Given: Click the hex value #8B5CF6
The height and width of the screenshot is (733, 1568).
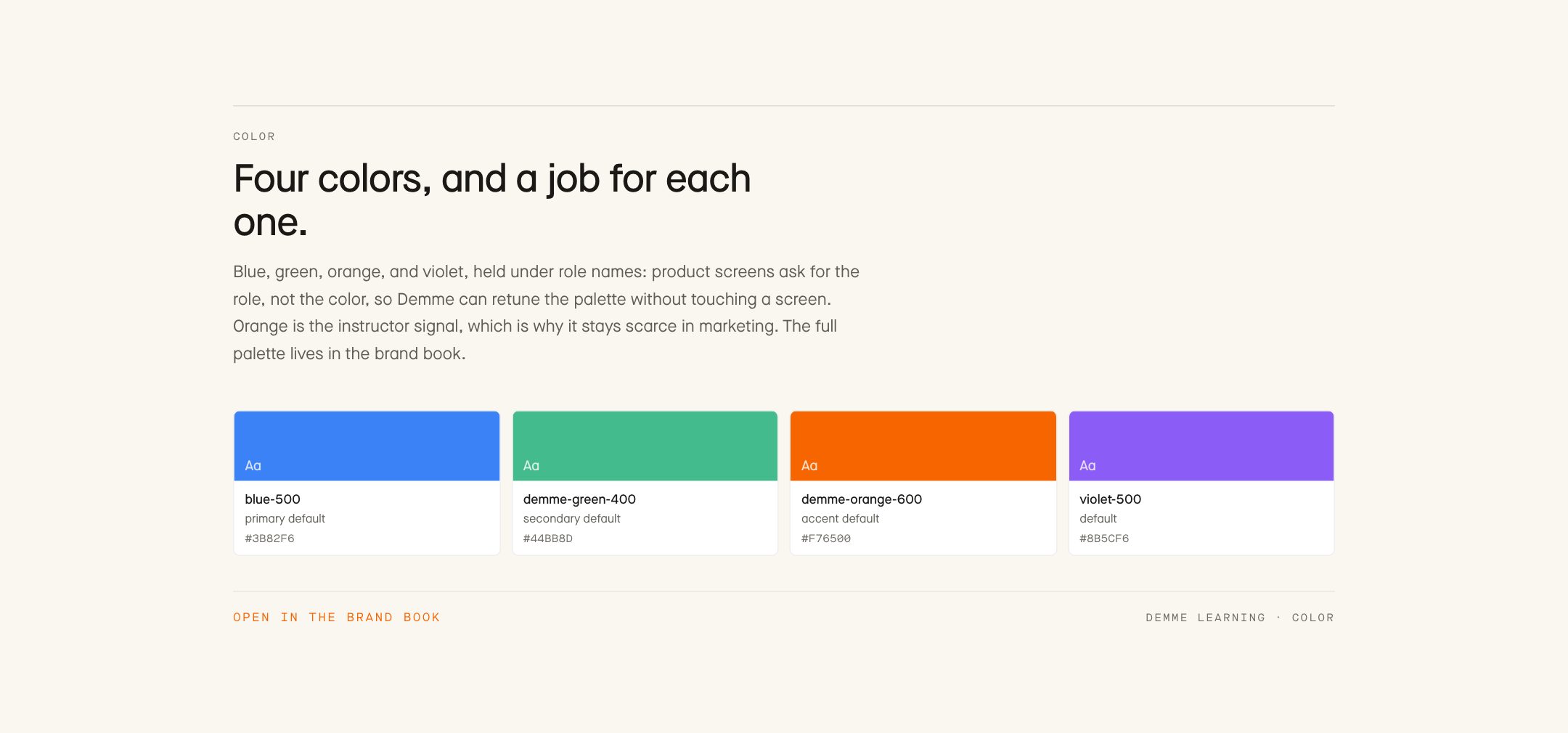Looking at the screenshot, I should click(1104, 539).
